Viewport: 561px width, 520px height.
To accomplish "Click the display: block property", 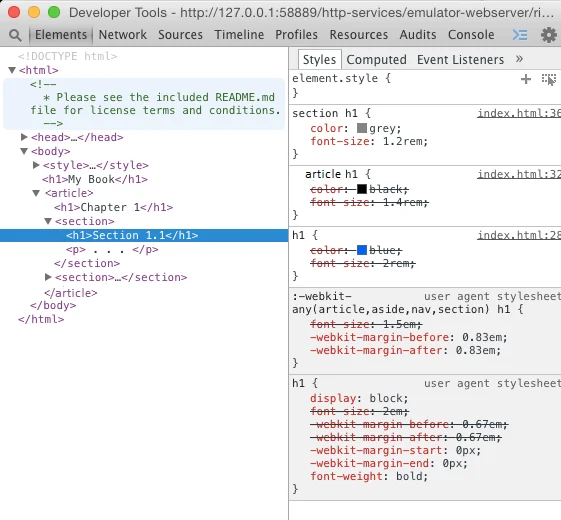I will pyautogui.click(x=359, y=398).
